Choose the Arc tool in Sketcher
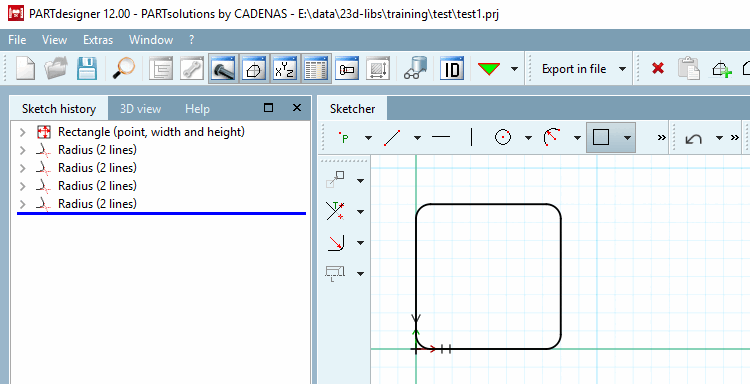 [551, 138]
